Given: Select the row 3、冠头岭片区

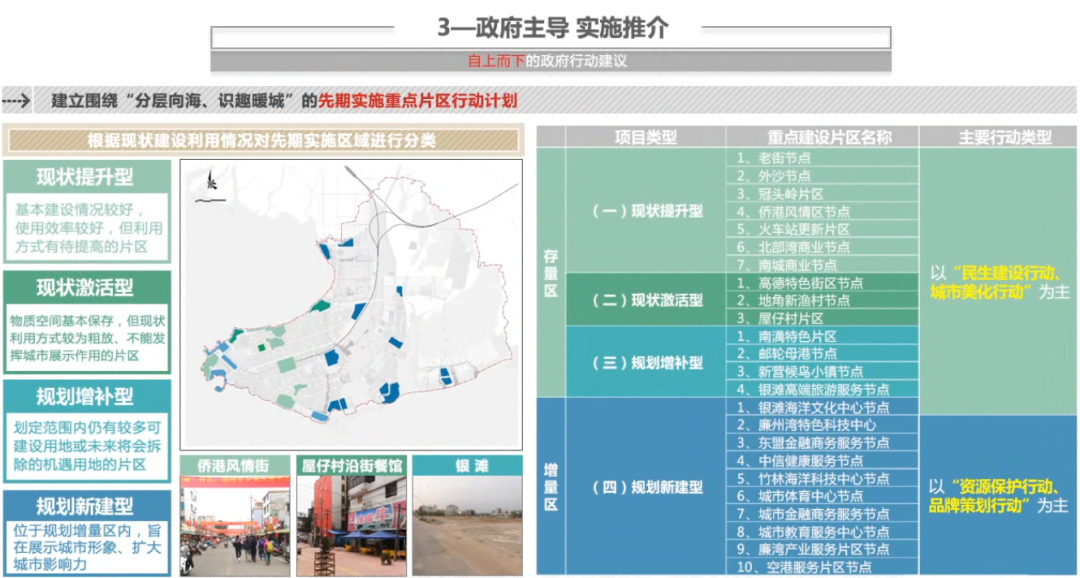Looking at the screenshot, I should (x=822, y=194).
